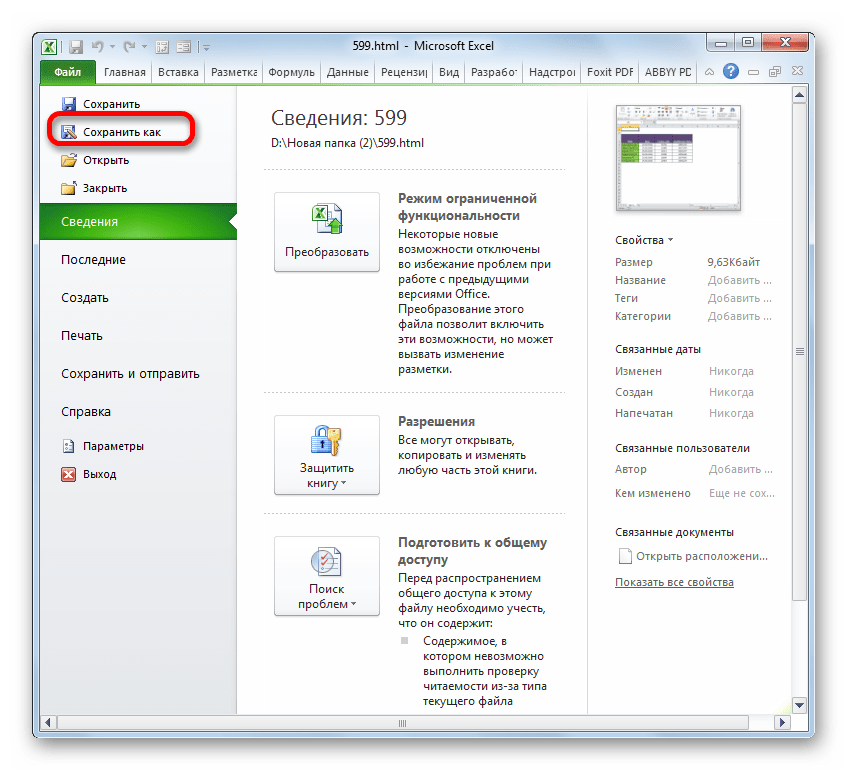
Task: Choose Open (Открыть) with folder icon
Action: coord(95,160)
